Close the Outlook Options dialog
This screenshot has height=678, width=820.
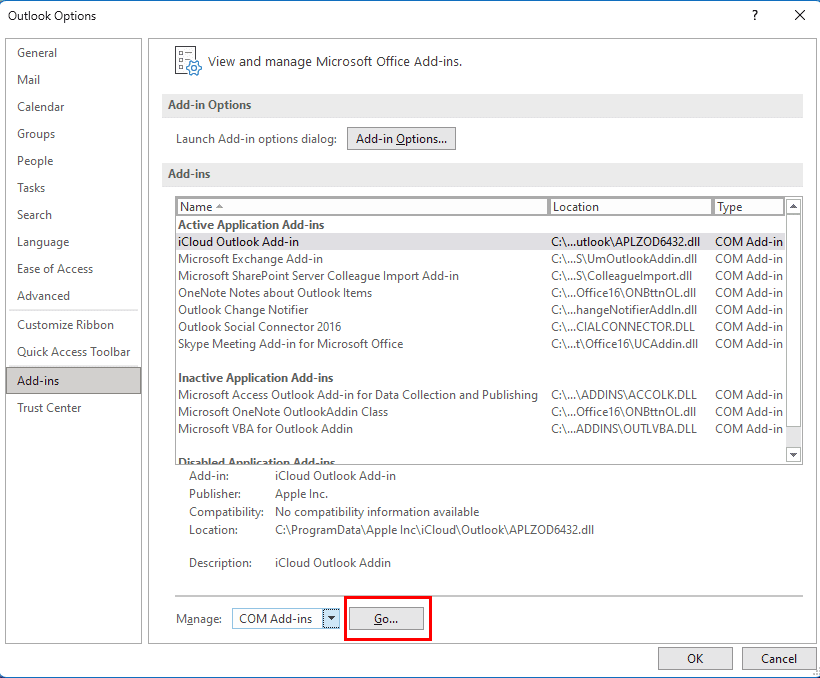coord(800,15)
